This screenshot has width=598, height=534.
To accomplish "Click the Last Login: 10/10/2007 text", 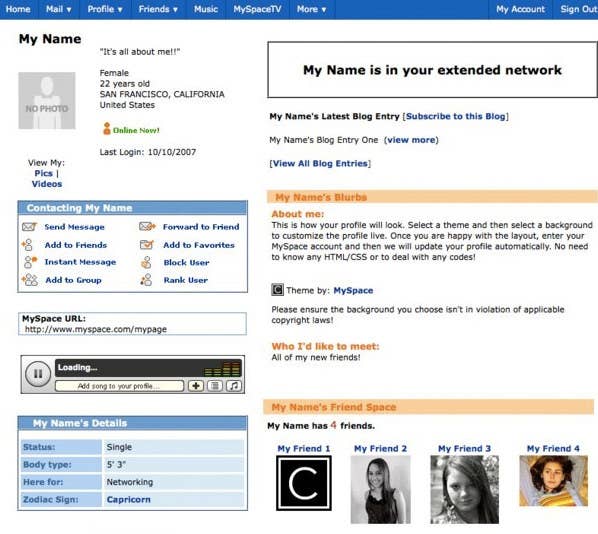I will [x=148, y=152].
